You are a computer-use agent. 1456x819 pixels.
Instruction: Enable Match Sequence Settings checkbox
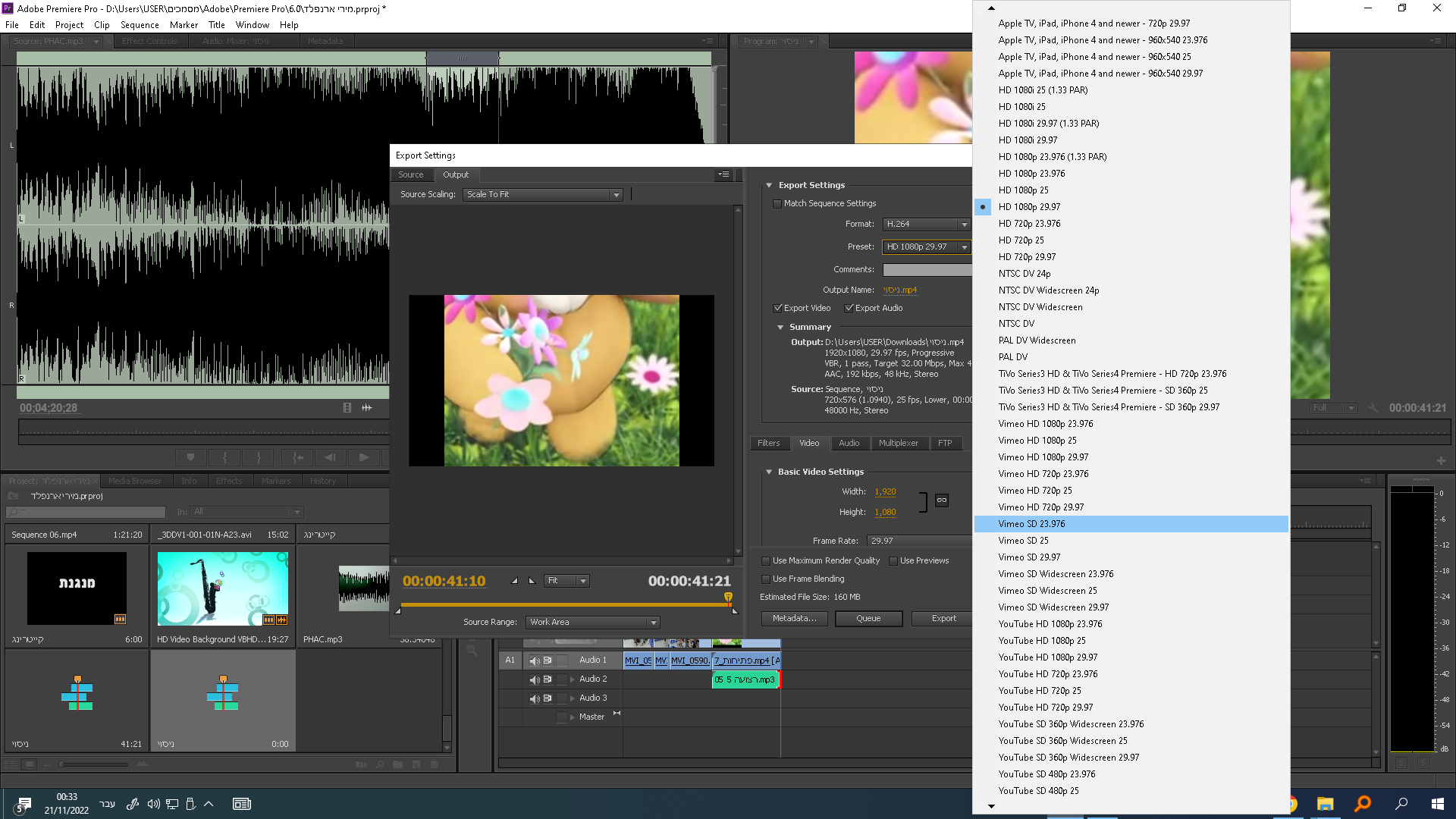777,204
